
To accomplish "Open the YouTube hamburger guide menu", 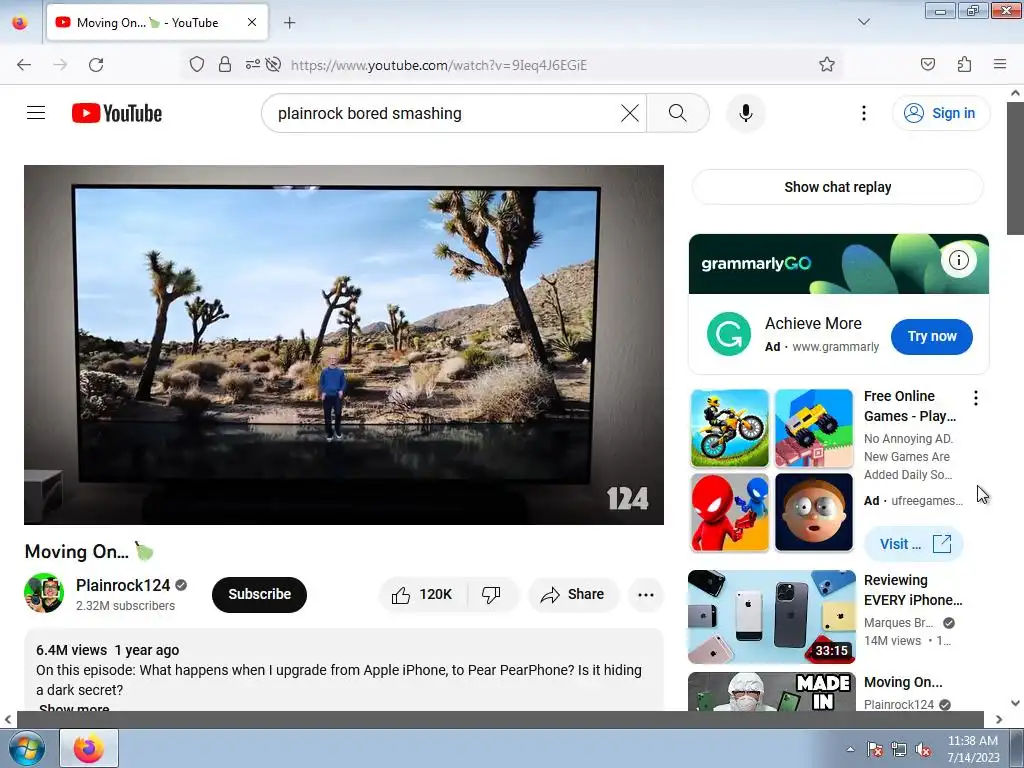I will click(x=36, y=113).
